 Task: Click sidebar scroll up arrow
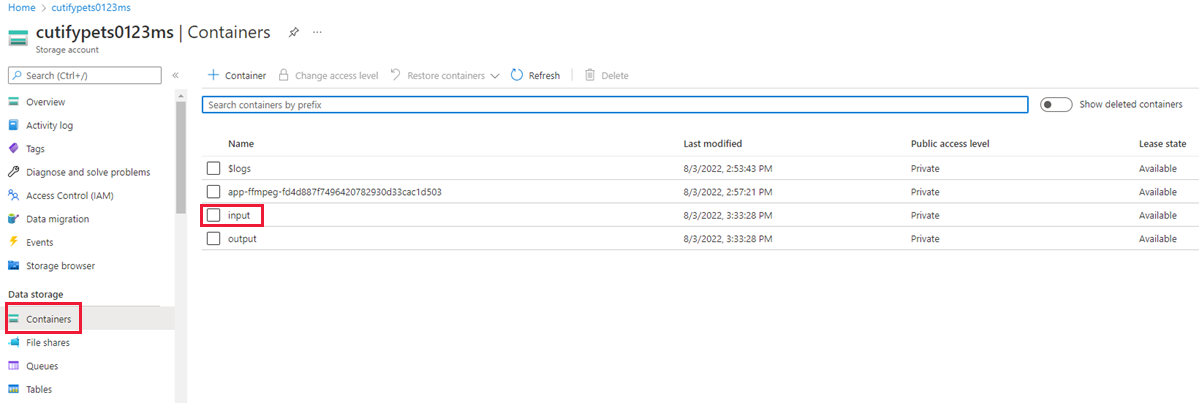click(180, 96)
